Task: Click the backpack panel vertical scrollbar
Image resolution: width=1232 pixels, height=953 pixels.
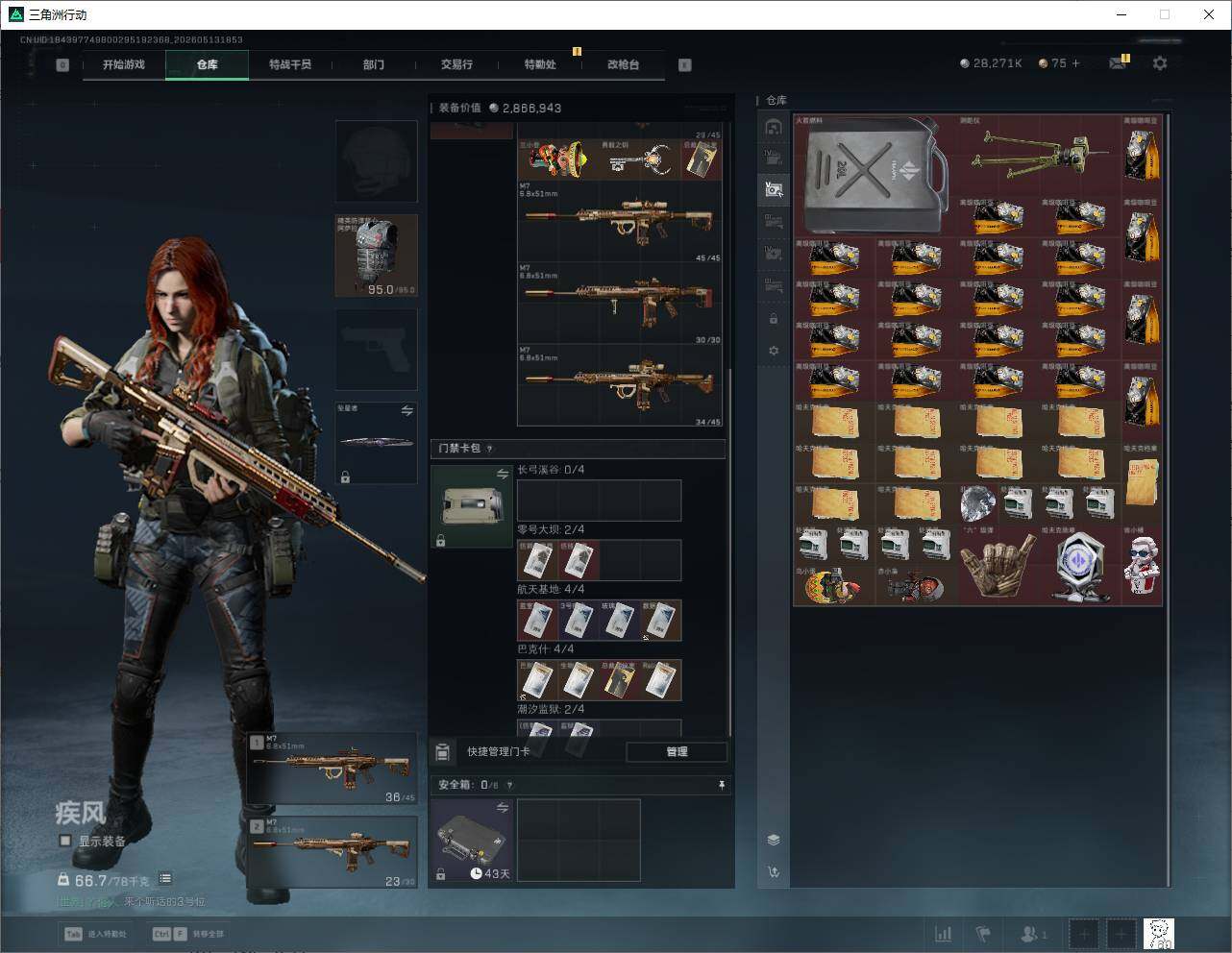Action: pos(731,552)
